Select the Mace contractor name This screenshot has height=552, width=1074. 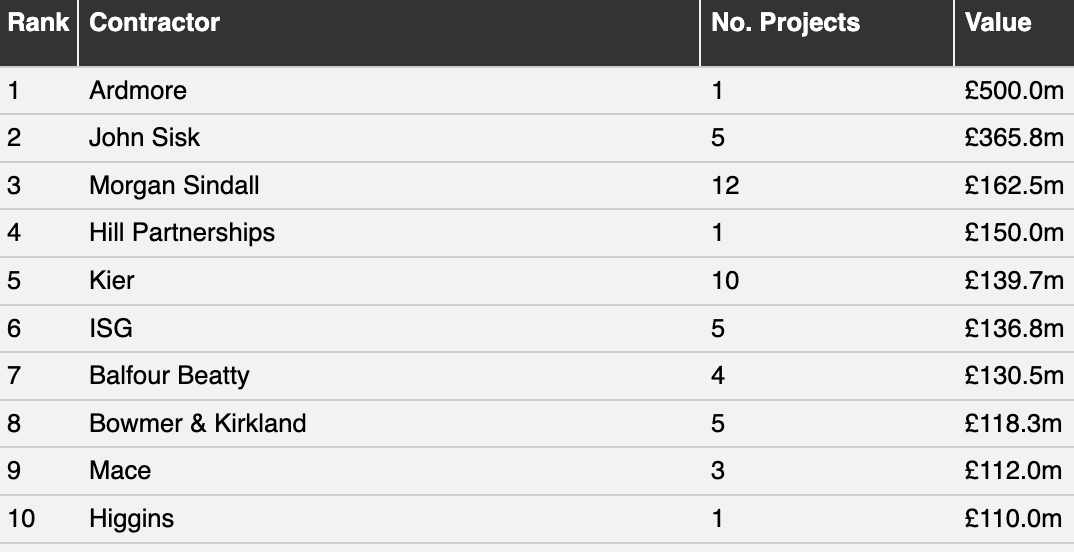[x=120, y=471]
